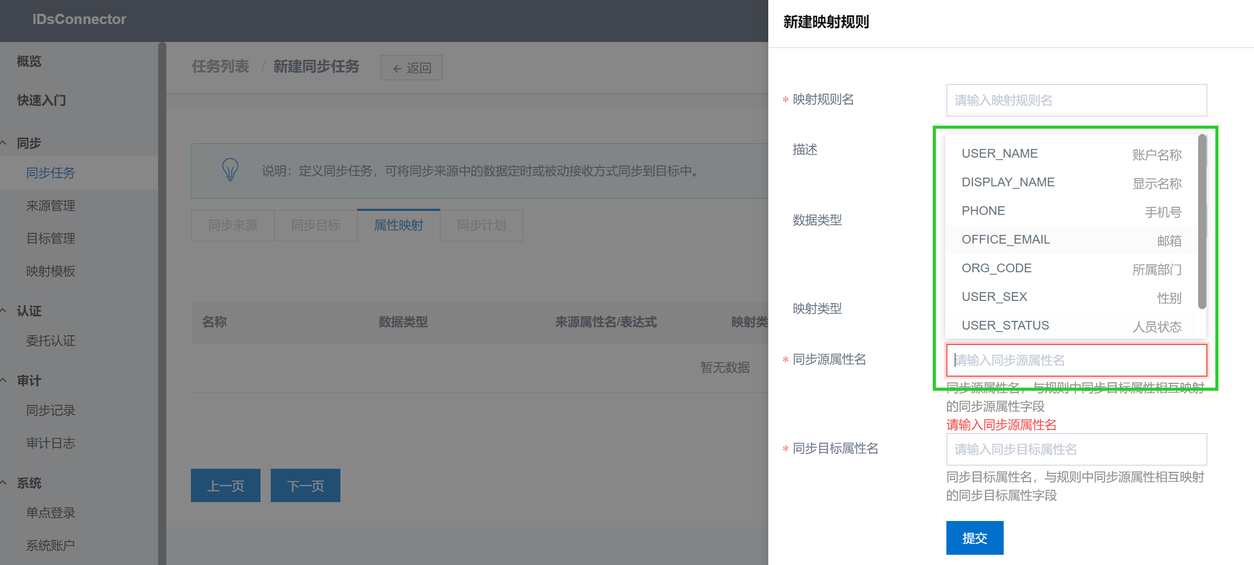Image resolution: width=1254 pixels, height=565 pixels.
Task: Open the 同步计划 tab
Action: click(481, 226)
